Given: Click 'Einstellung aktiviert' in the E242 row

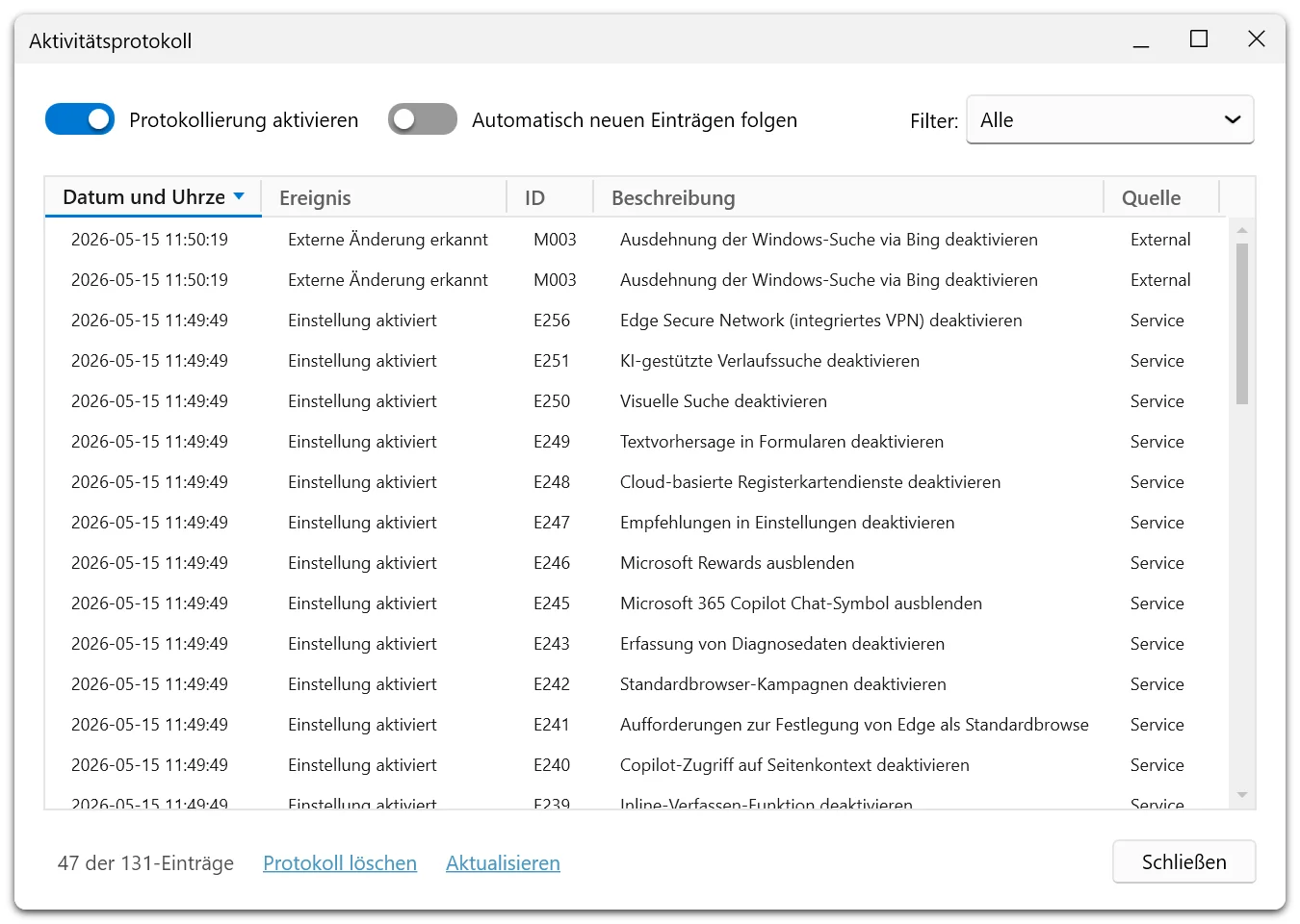Looking at the screenshot, I should pos(362,684).
